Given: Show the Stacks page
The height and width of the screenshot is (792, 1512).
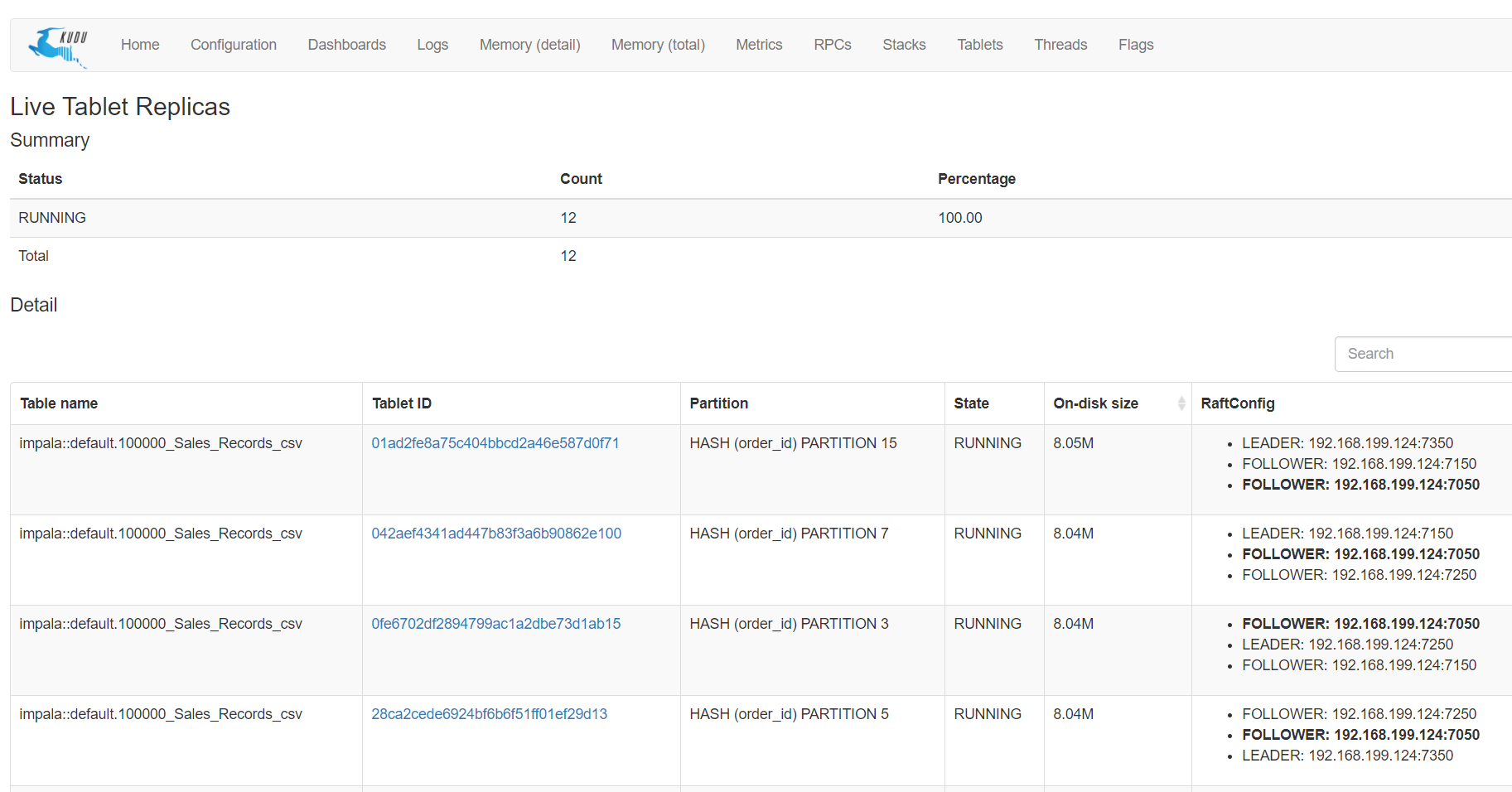Looking at the screenshot, I should coord(904,45).
